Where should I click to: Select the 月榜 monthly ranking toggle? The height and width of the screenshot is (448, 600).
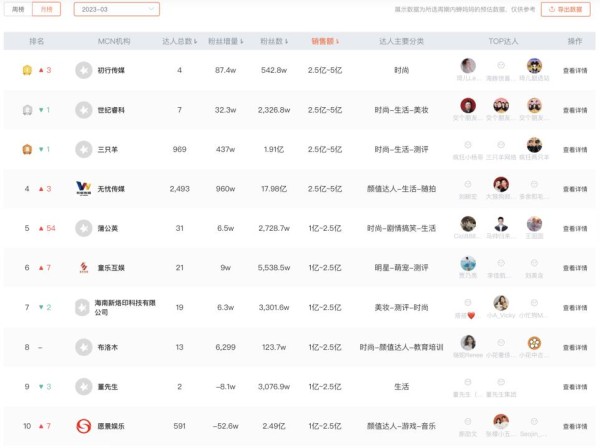point(47,9)
